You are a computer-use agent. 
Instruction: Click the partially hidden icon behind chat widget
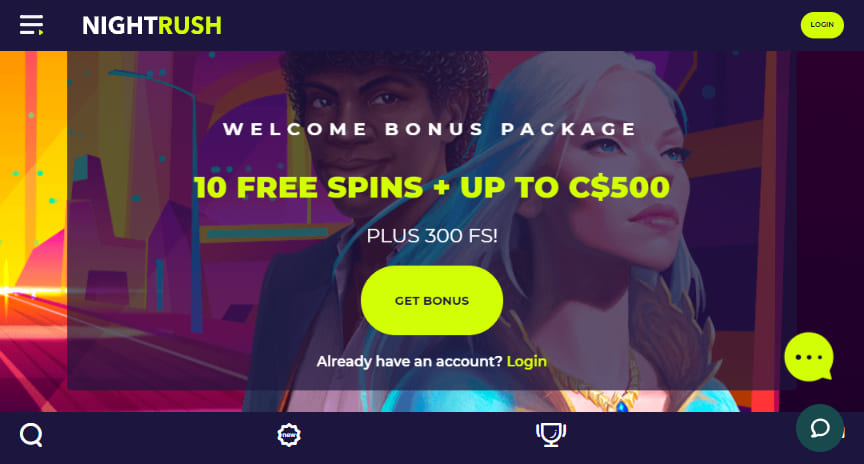843,431
